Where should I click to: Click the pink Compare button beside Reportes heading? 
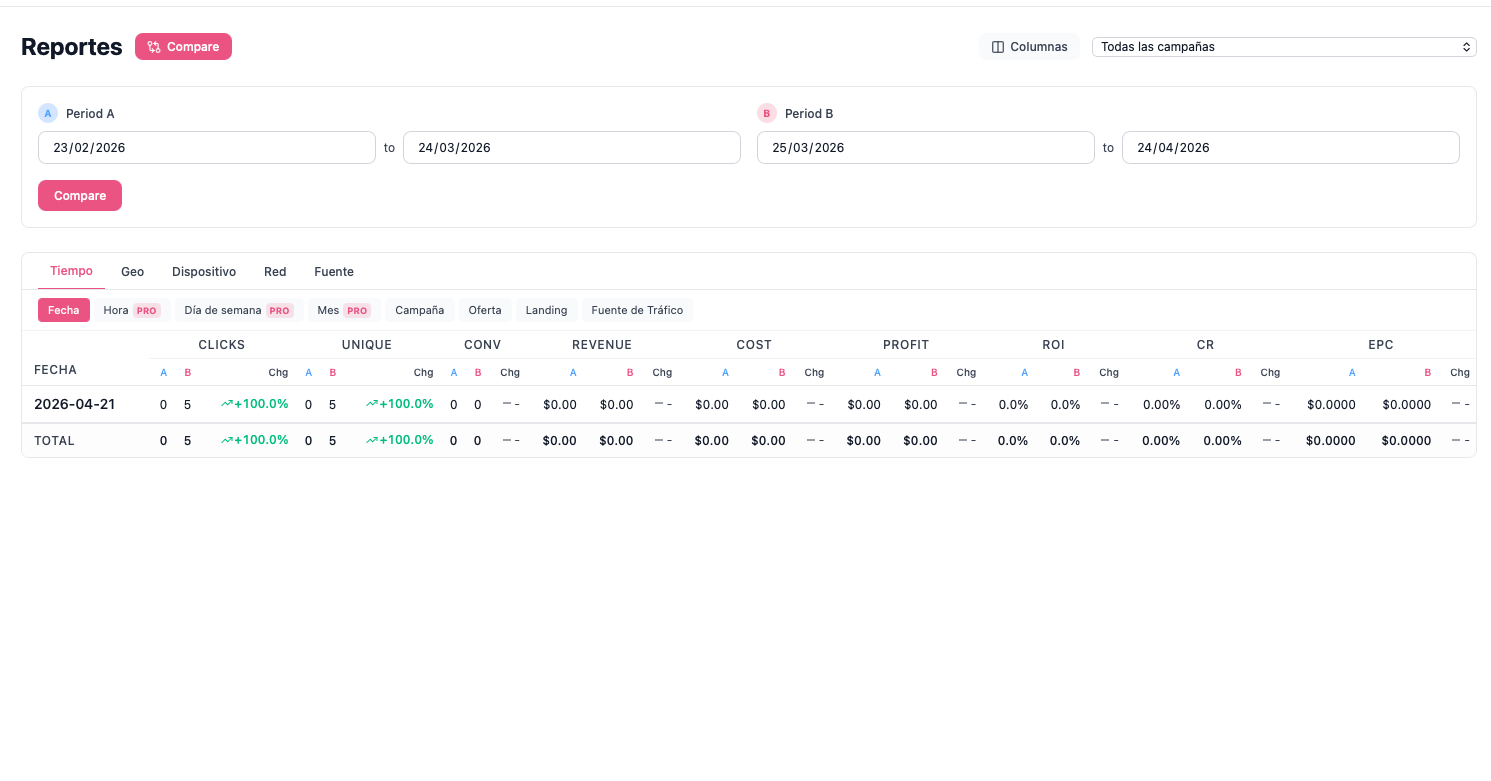(183, 47)
